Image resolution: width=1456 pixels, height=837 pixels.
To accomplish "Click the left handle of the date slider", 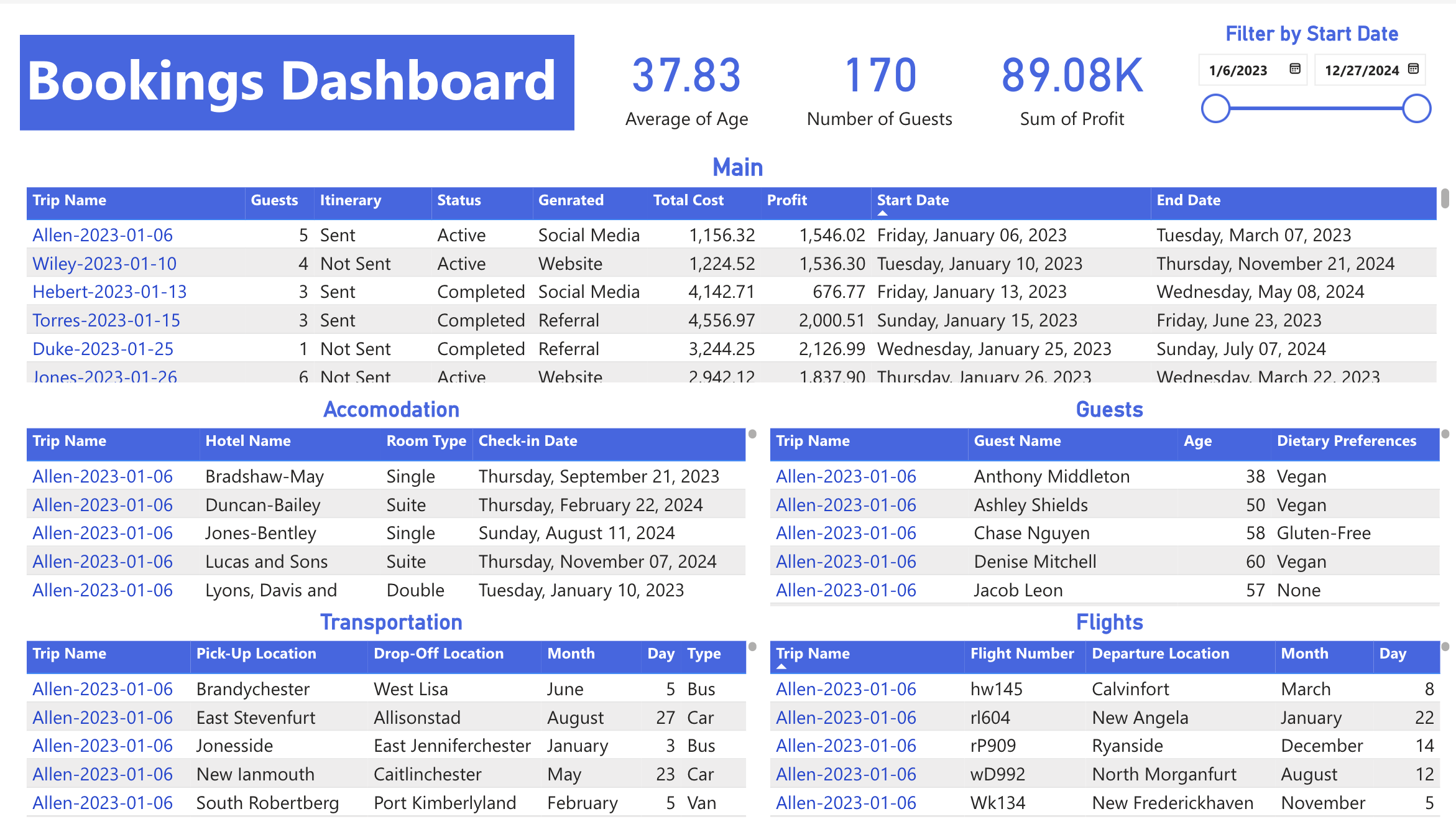I will click(1216, 109).
